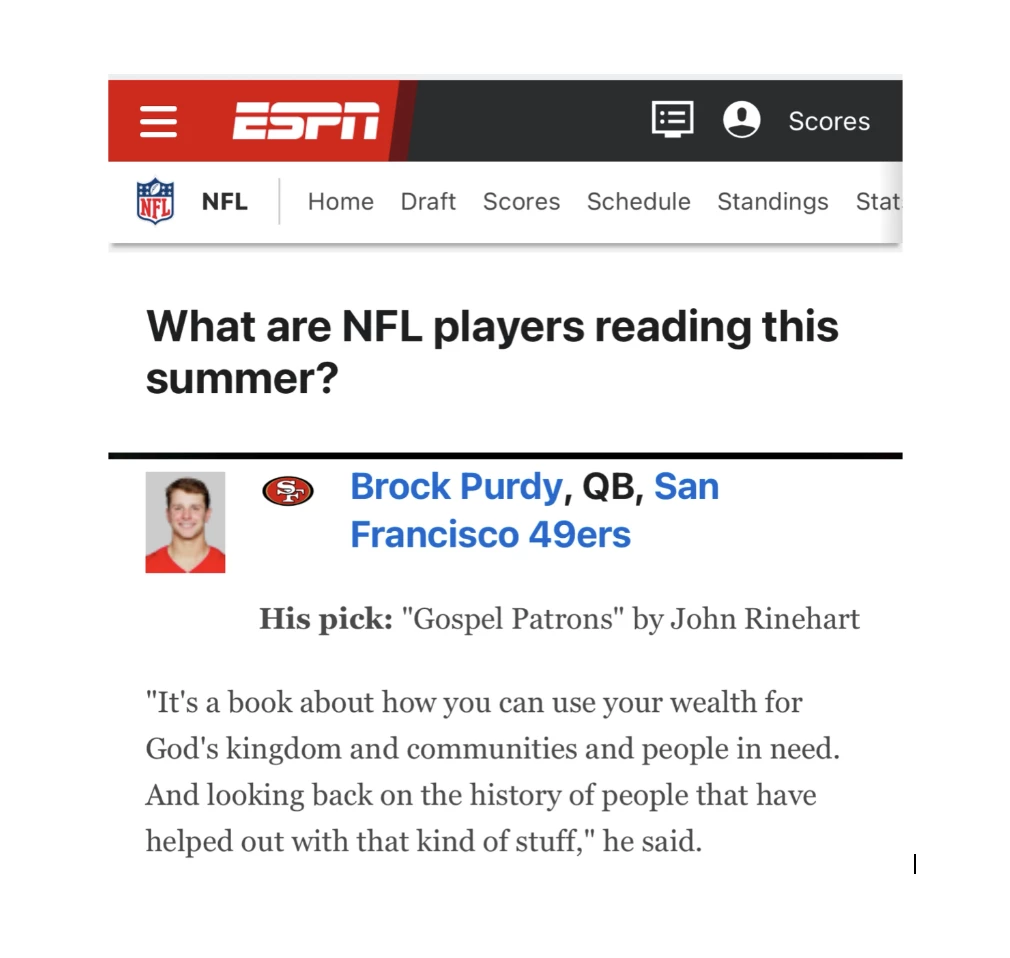Open the hamburger menu icon

pyautogui.click(x=158, y=122)
